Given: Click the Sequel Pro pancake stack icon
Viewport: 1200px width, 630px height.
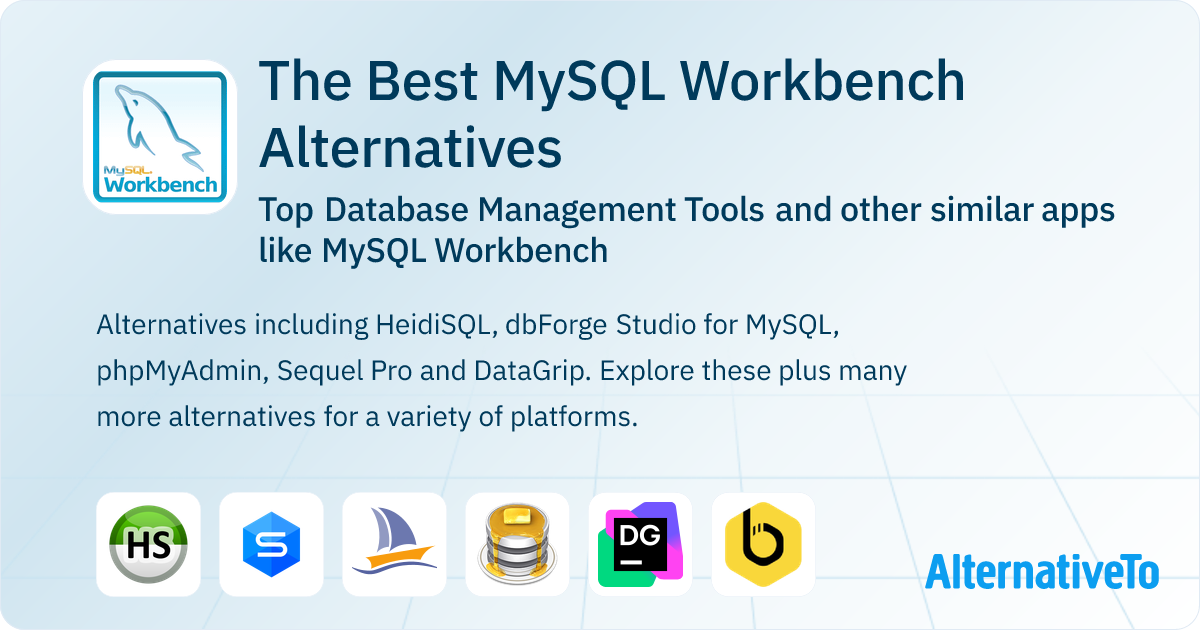Looking at the screenshot, I should 517,544.
